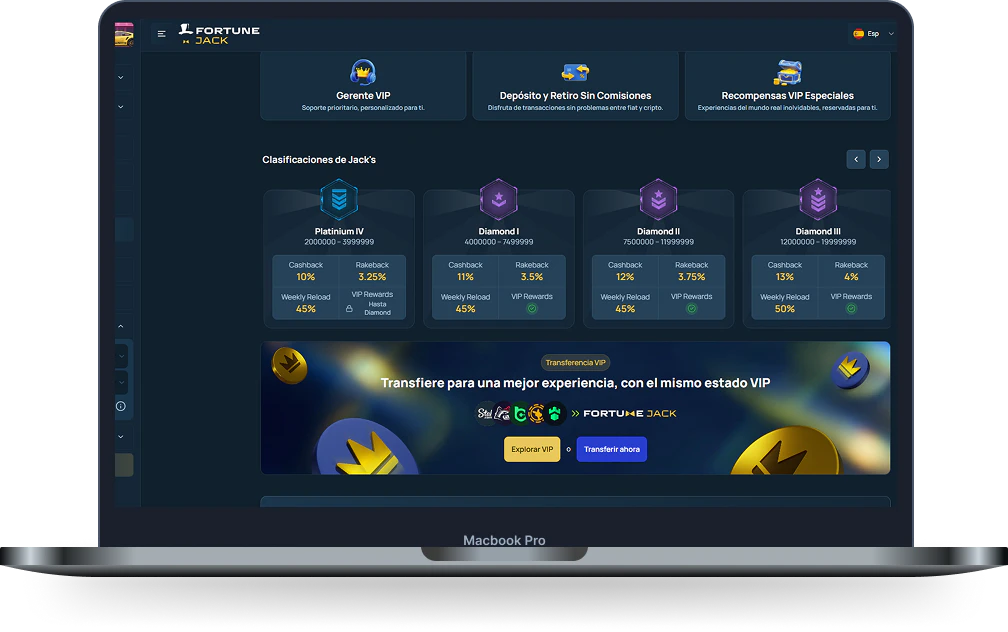Click the 'Transfiere para una mejor experiencia' headline
This screenshot has height=632, width=1008.
click(x=575, y=383)
